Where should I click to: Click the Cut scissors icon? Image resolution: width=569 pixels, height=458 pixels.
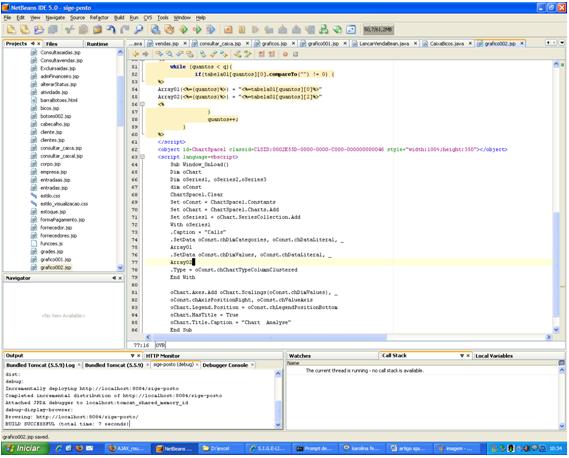point(69,30)
